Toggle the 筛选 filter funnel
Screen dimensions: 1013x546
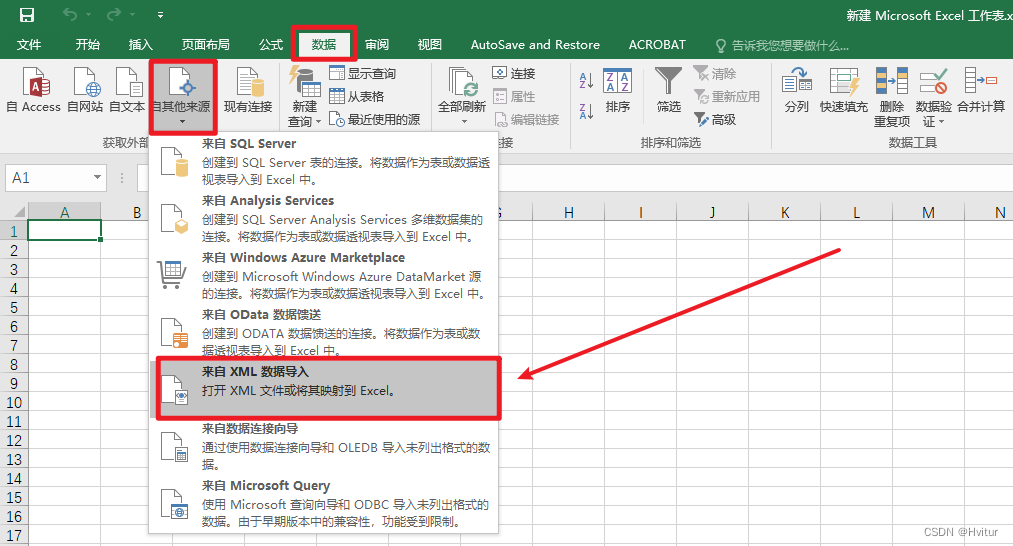pyautogui.click(x=669, y=90)
